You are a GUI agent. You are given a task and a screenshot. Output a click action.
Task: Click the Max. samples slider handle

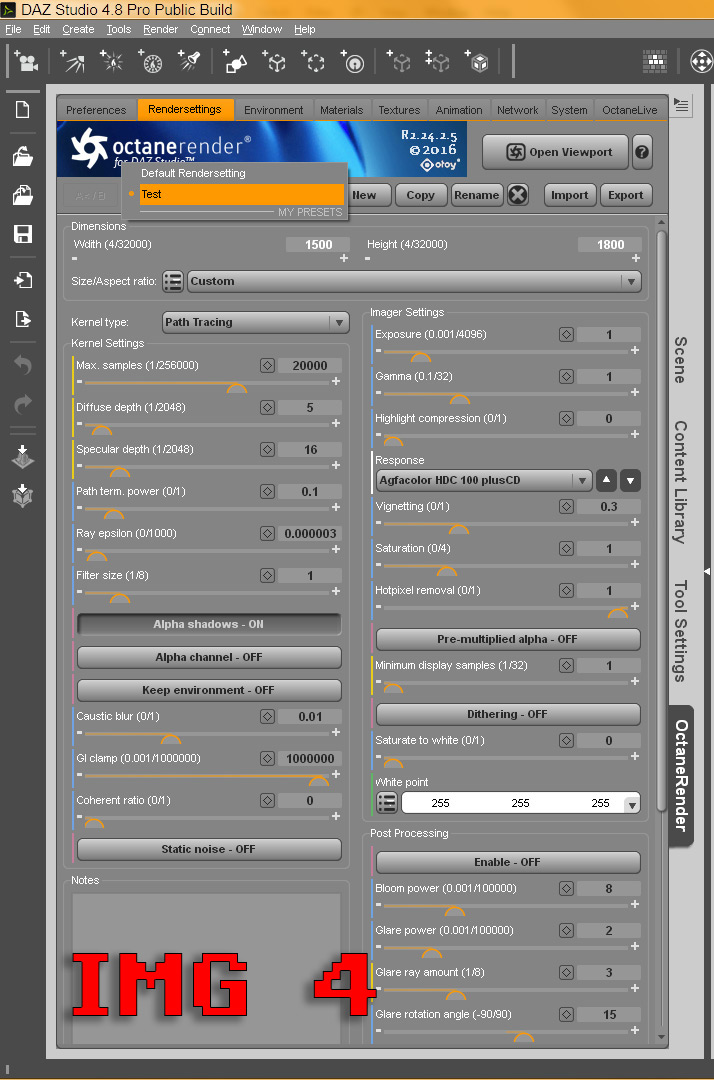coord(237,388)
